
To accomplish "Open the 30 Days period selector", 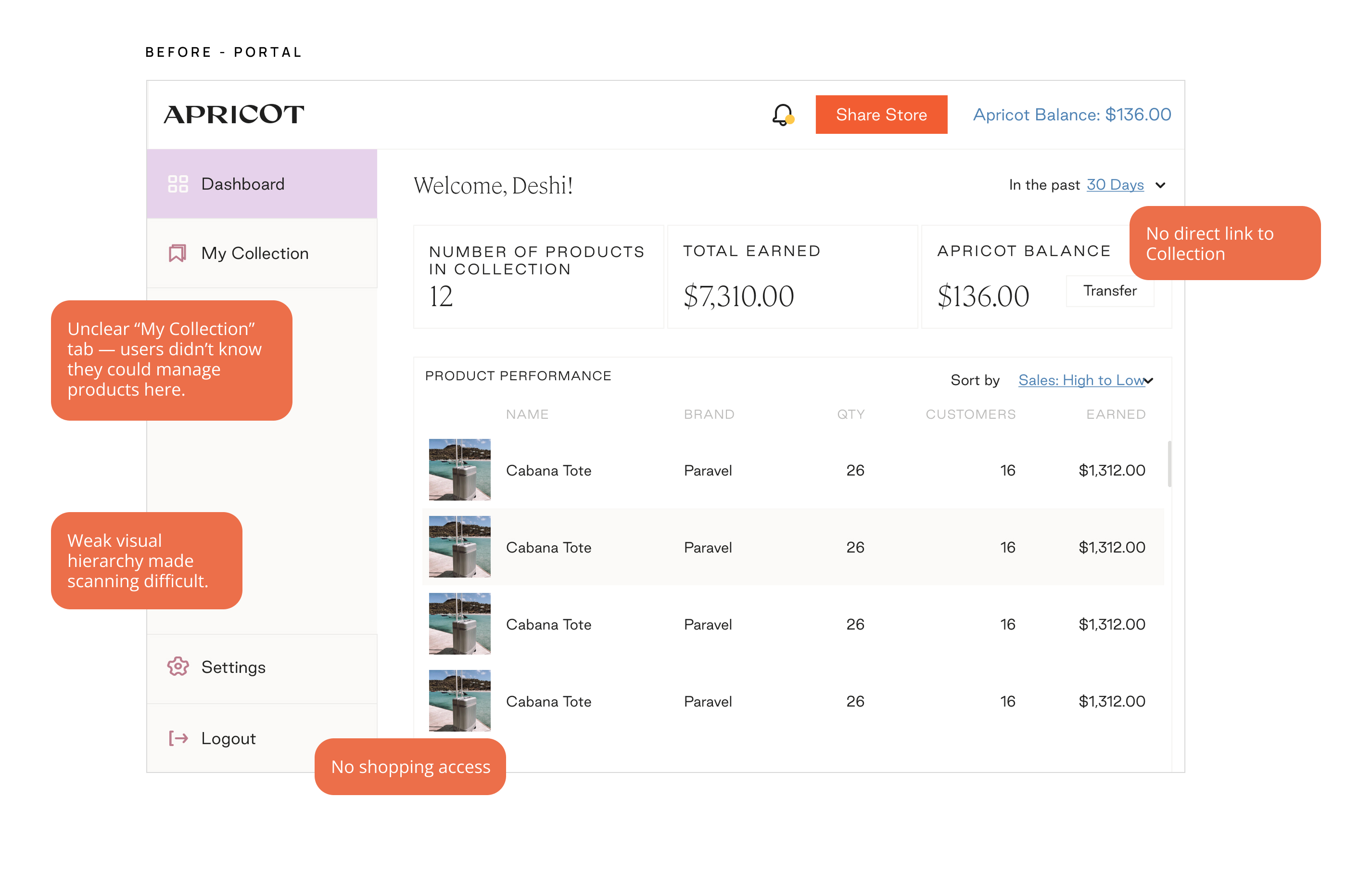I will [x=1115, y=185].
